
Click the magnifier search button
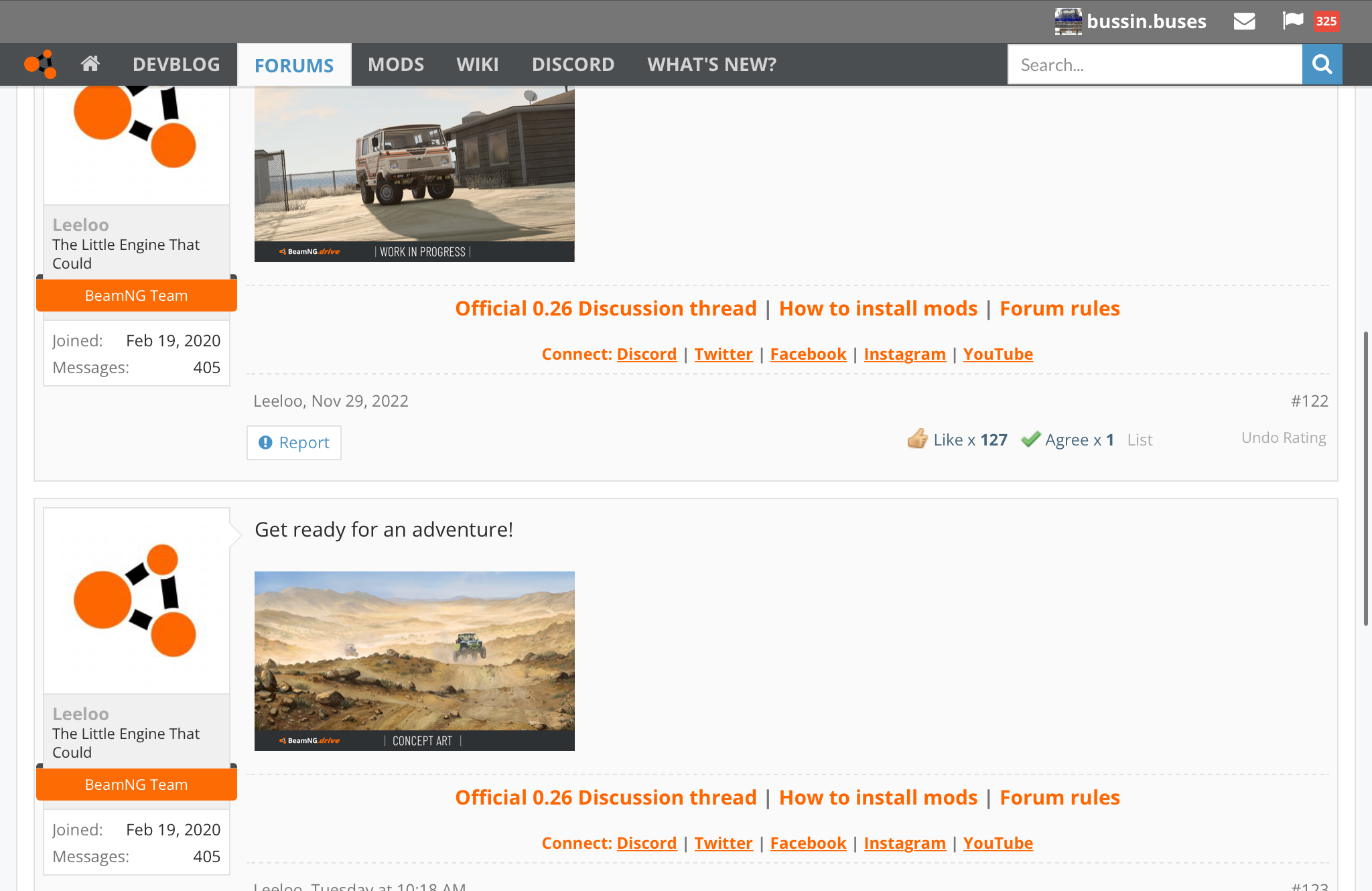click(x=1322, y=64)
